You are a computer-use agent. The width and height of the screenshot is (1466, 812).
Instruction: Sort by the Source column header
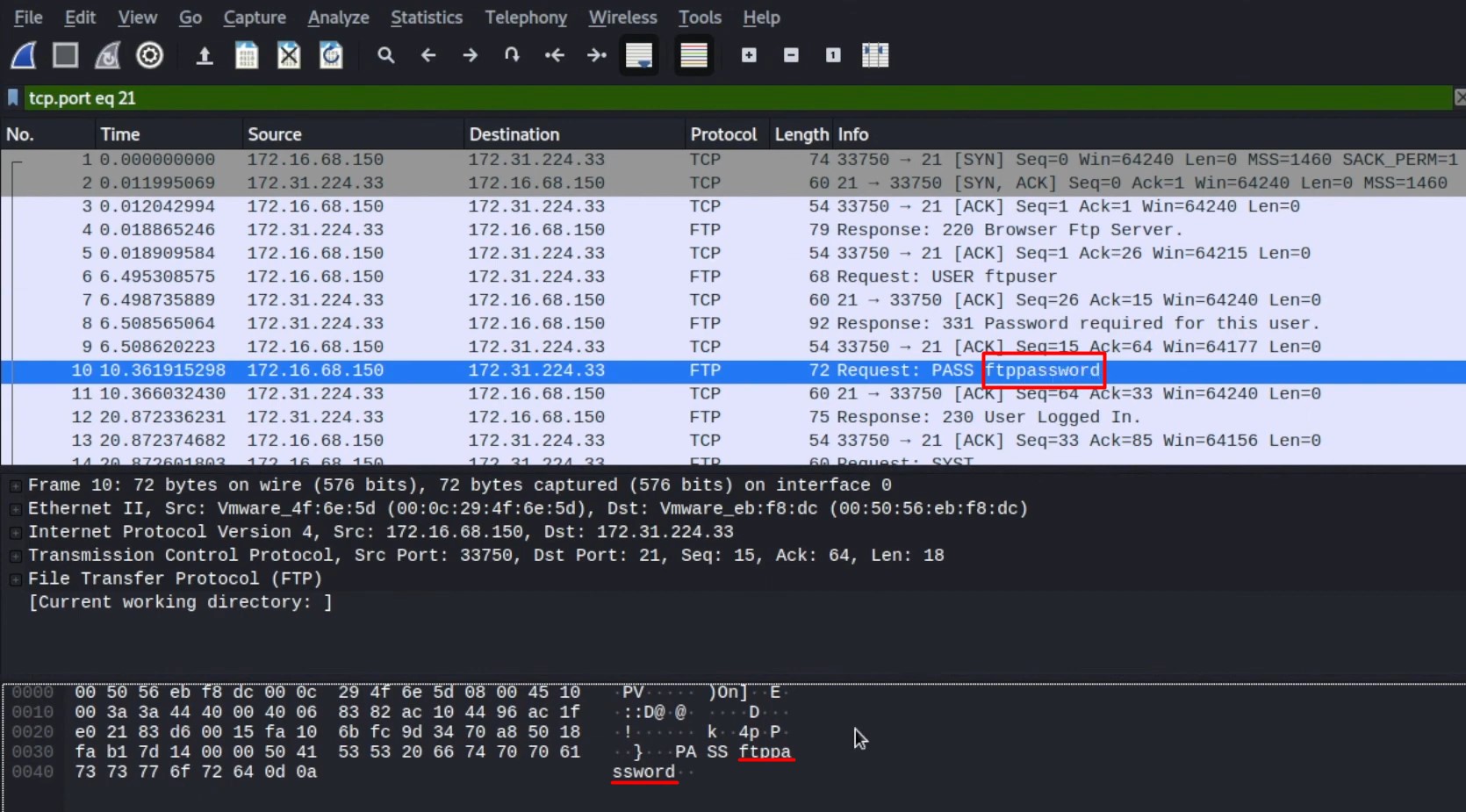tap(353, 134)
